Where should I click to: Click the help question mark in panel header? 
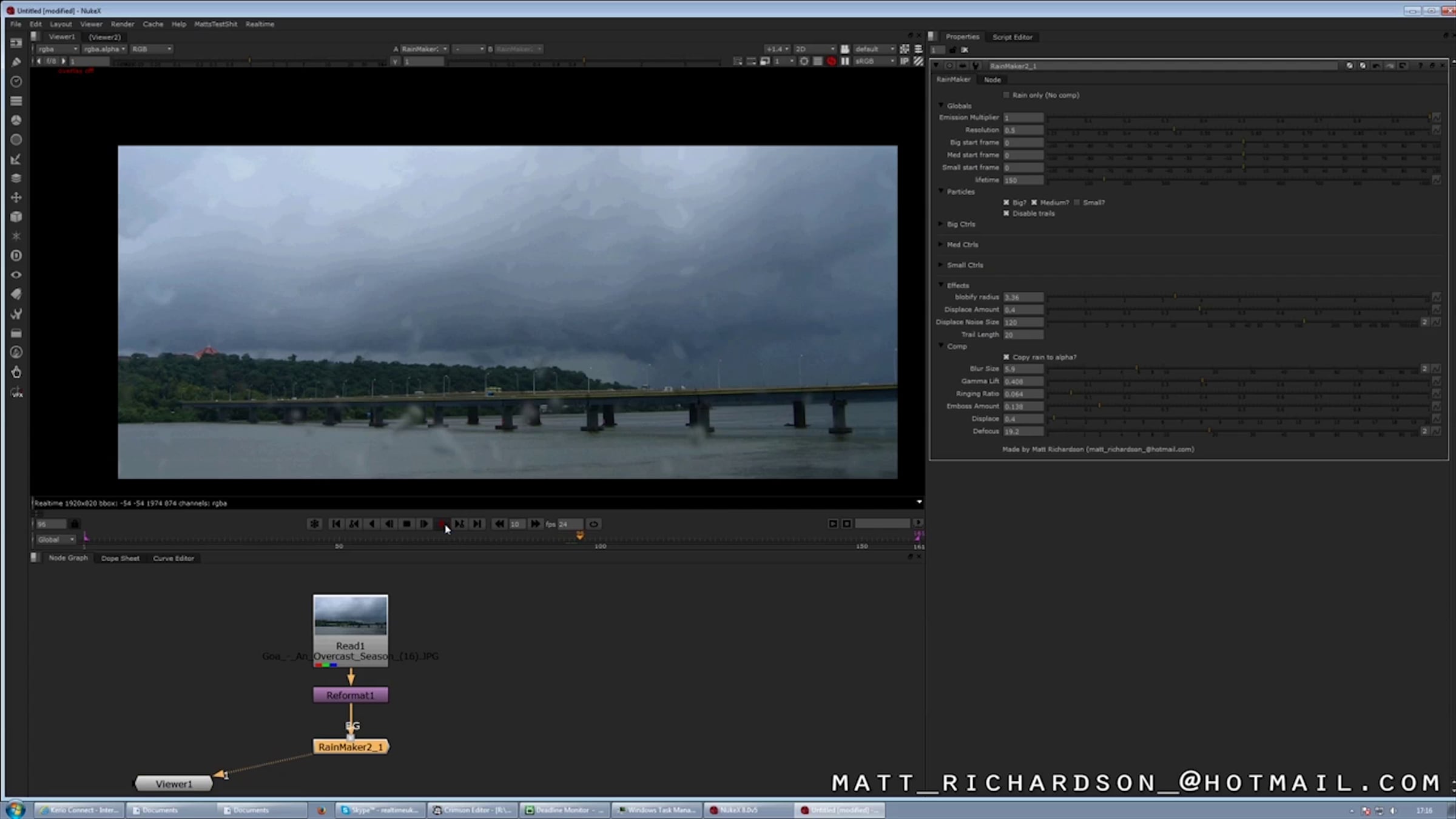[1420, 66]
